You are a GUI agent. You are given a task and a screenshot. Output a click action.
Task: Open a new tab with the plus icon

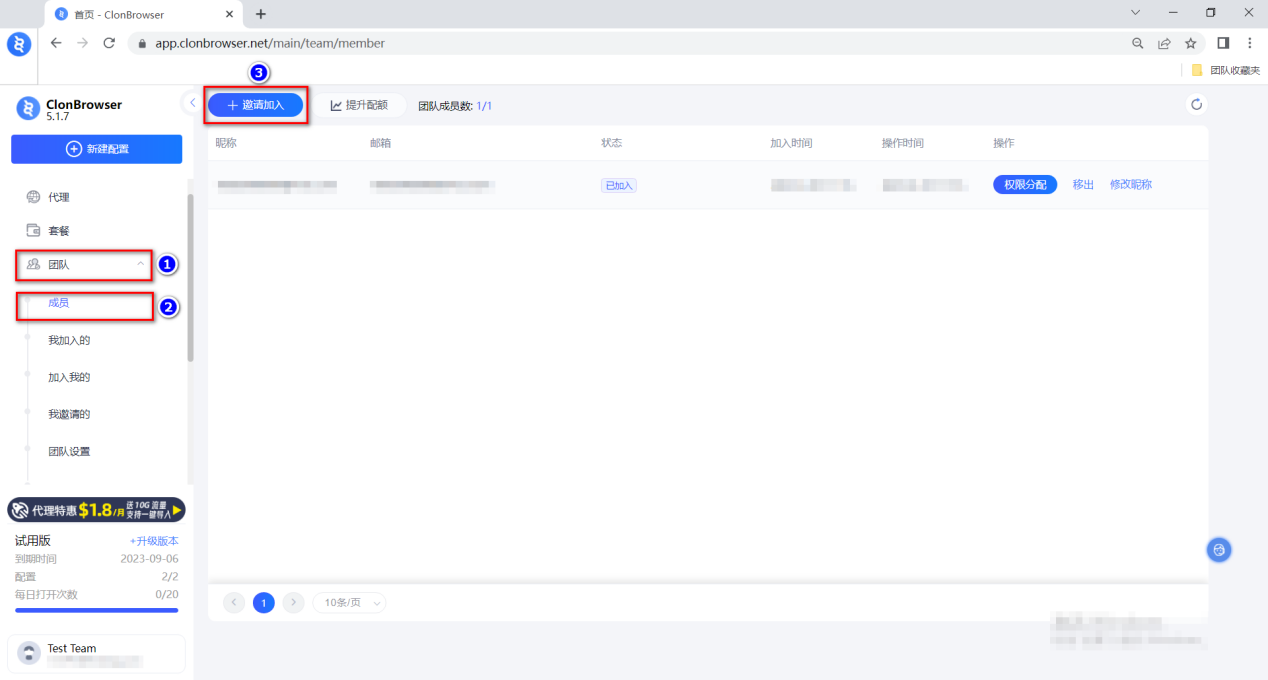coord(261,14)
